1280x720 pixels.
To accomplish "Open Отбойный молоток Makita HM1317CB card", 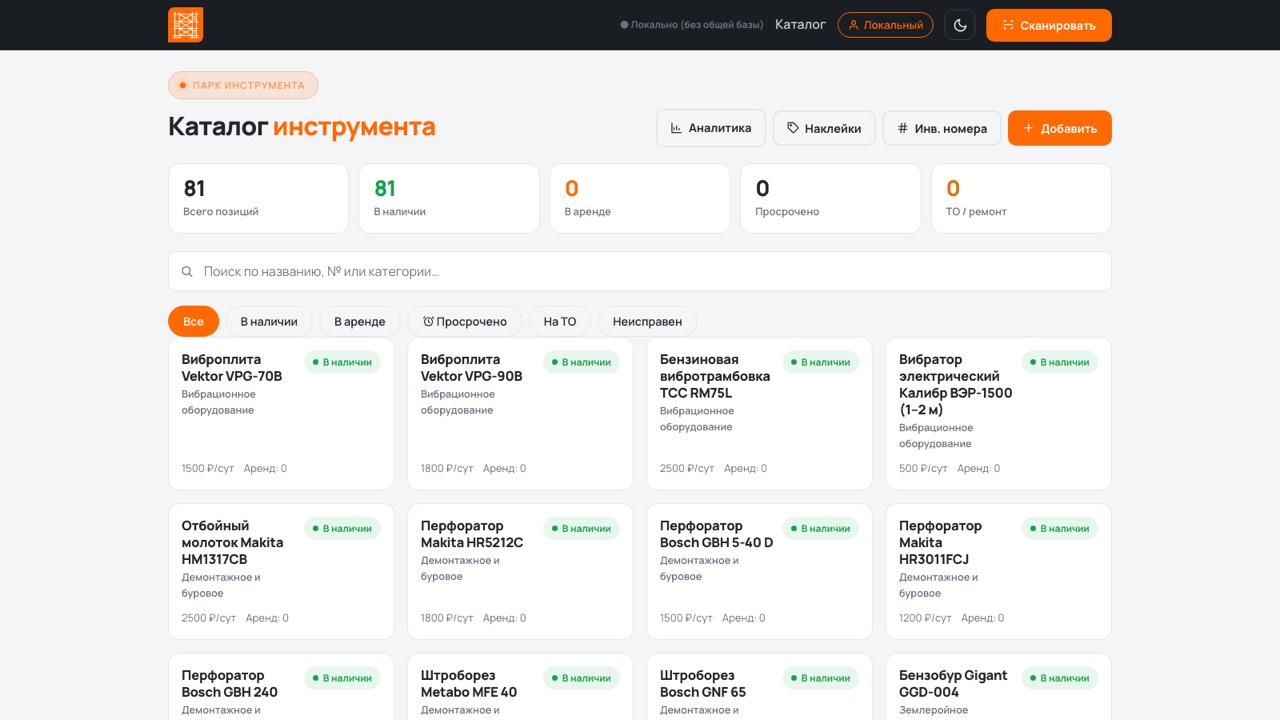I will coord(281,572).
